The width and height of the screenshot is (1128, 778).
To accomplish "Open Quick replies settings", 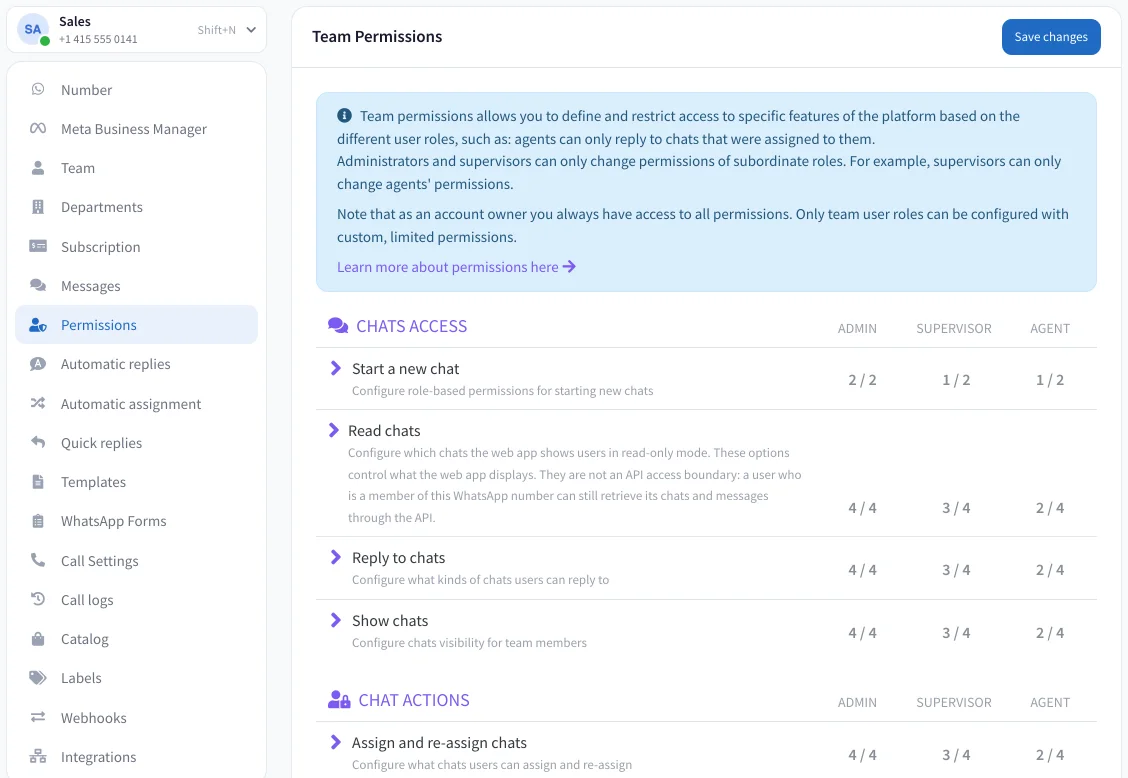I will (137, 443).
